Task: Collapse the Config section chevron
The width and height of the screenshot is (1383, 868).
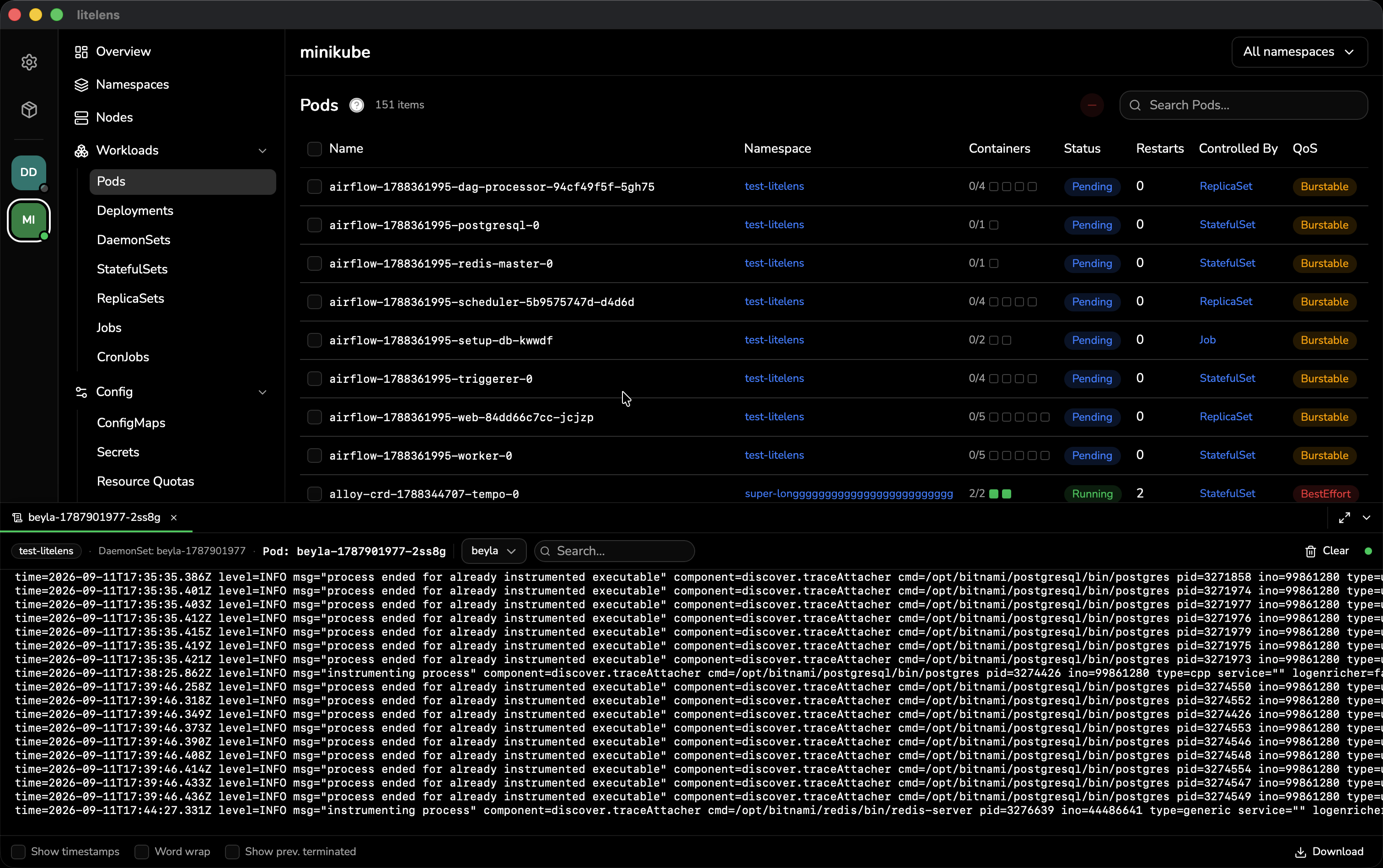Action: coord(263,393)
